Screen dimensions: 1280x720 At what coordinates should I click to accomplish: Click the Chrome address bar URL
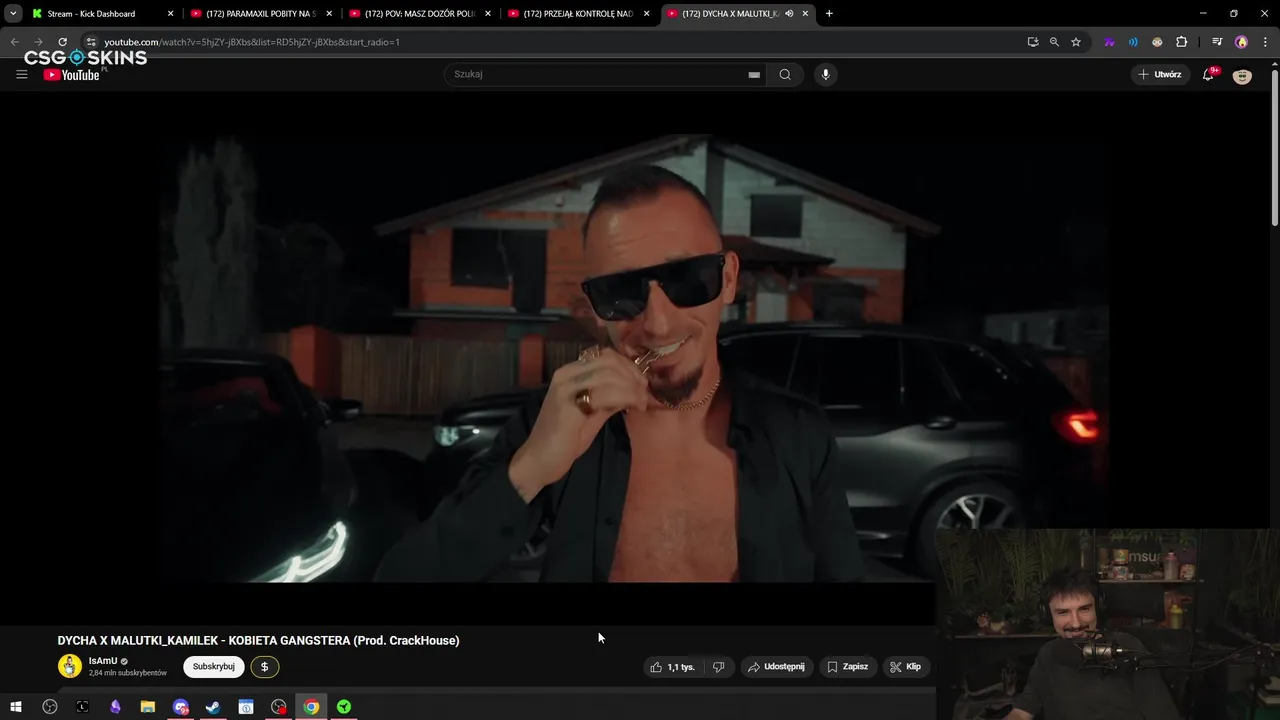(252, 42)
